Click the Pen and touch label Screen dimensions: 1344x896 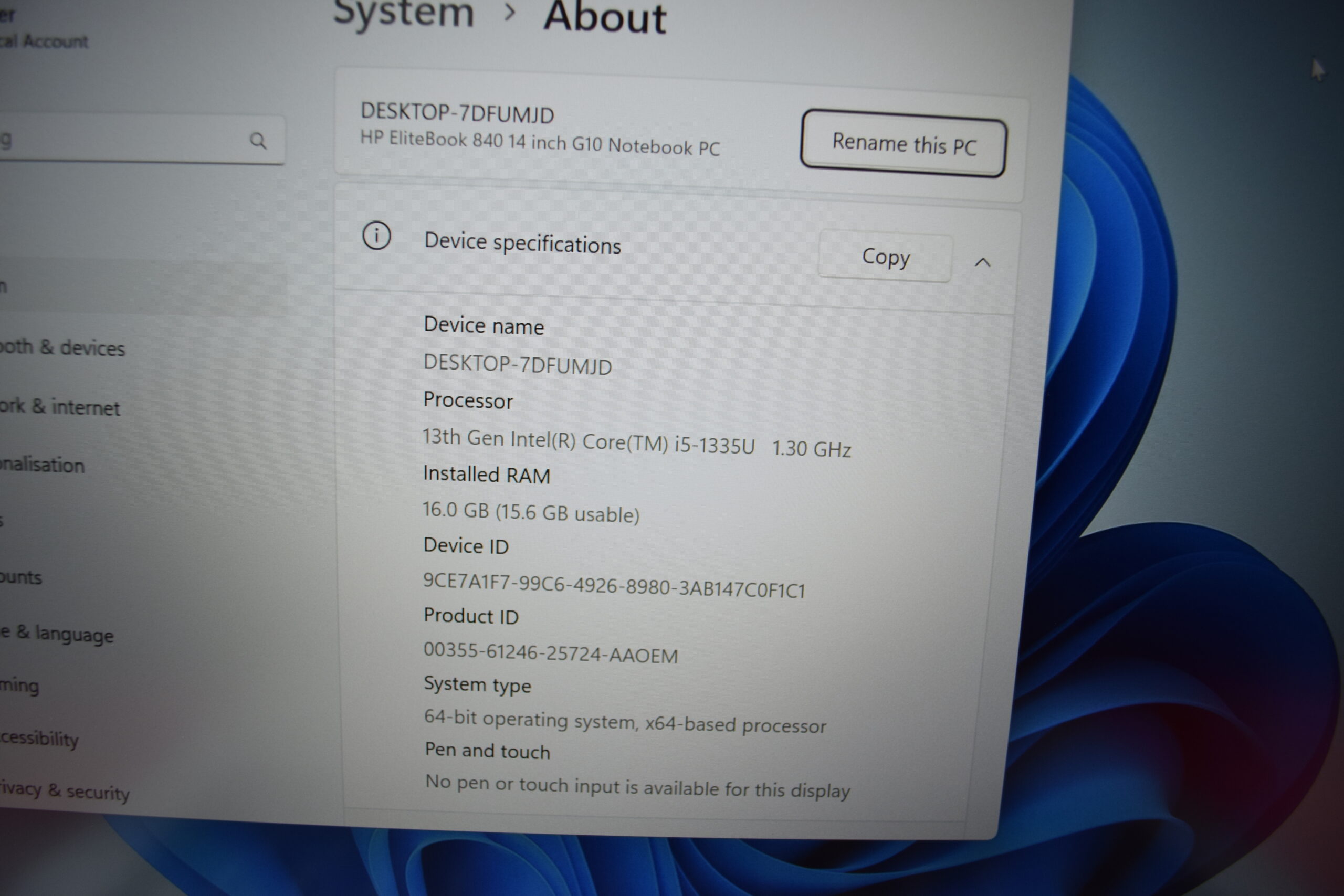(487, 751)
